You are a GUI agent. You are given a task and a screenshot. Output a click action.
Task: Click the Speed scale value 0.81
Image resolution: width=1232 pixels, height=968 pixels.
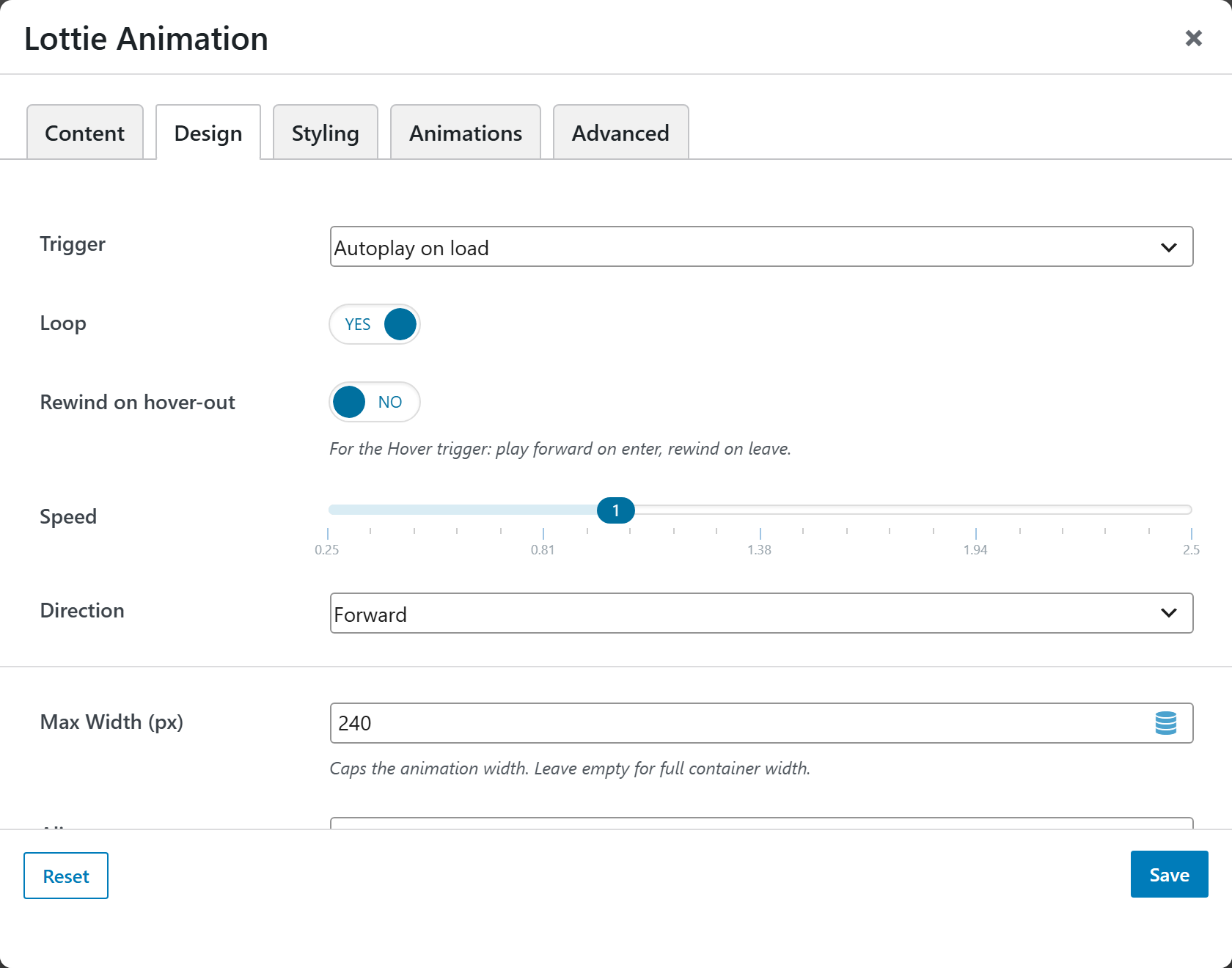(543, 550)
